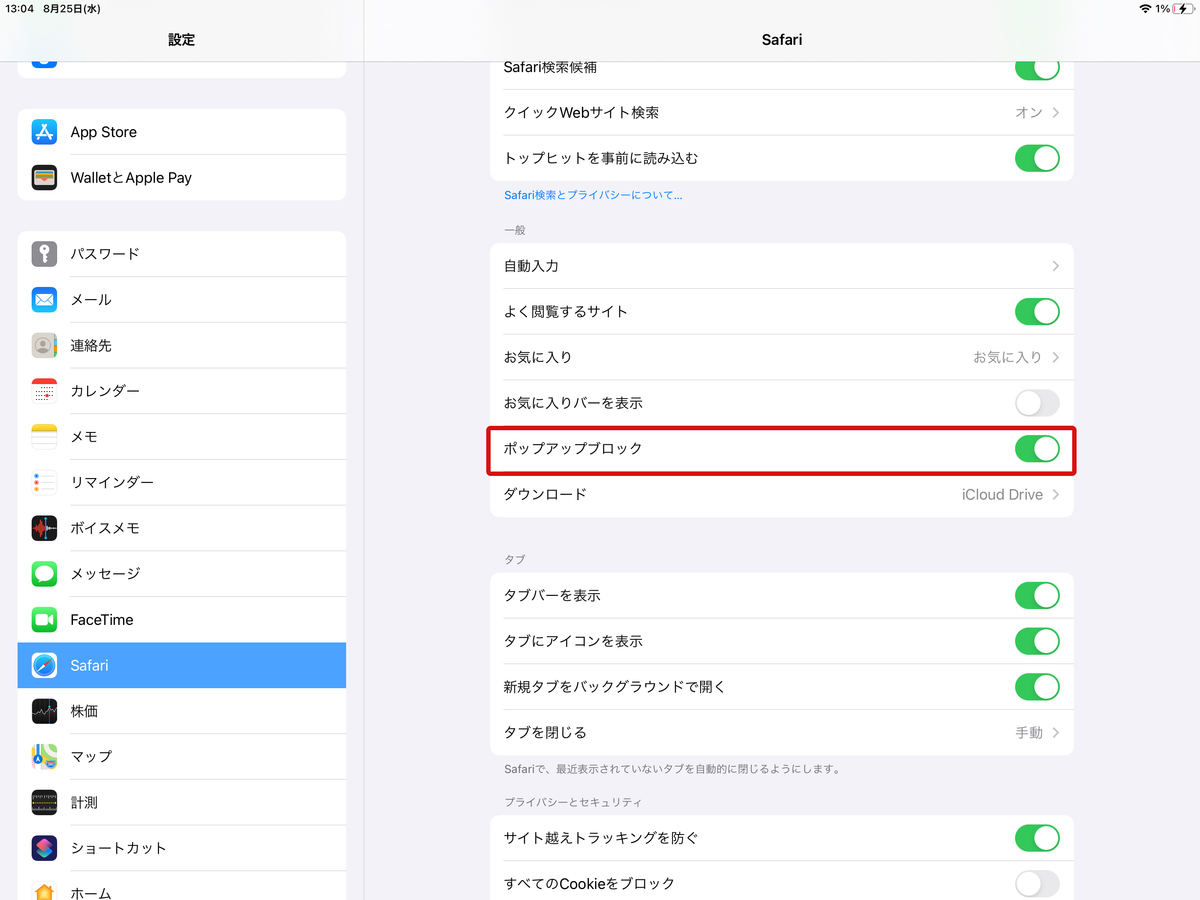Select 計測 in sidebar

[x=182, y=802]
